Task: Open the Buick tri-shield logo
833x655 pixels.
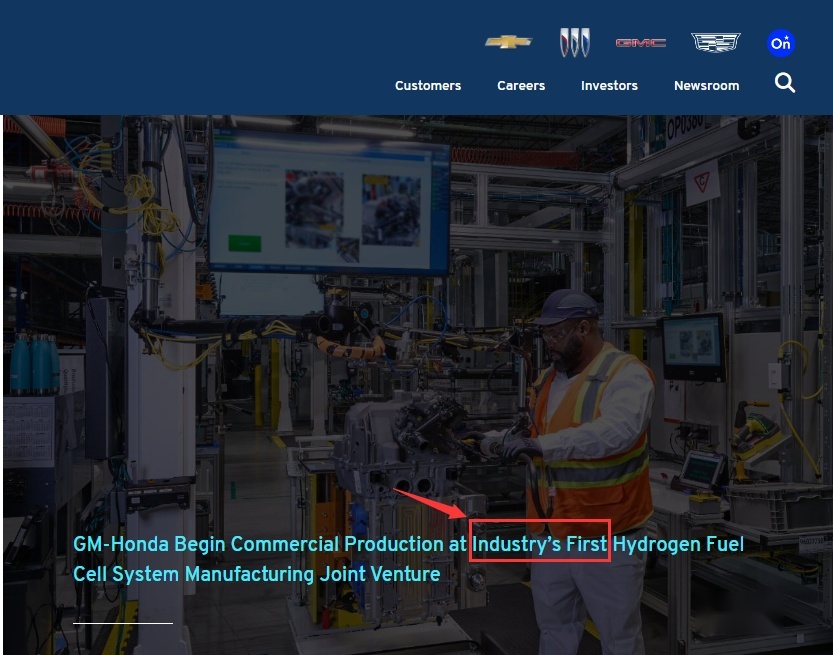Action: (575, 42)
